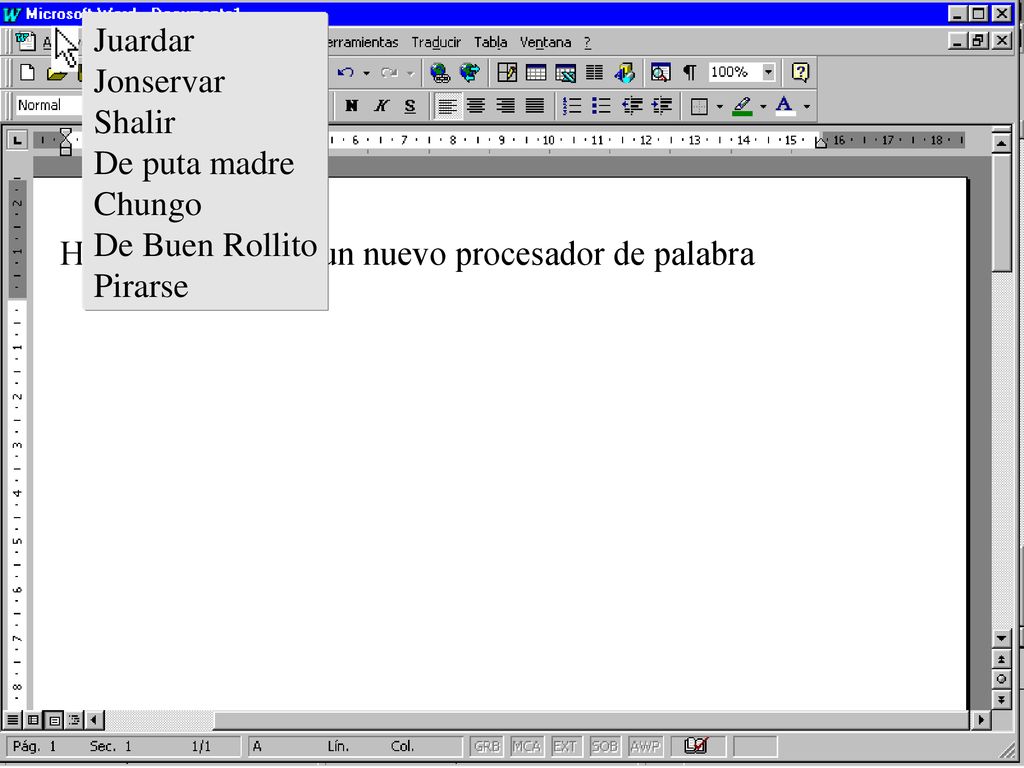This screenshot has width=1024, height=768.
Task: Click the Increase Indent icon
Action: pos(662,106)
